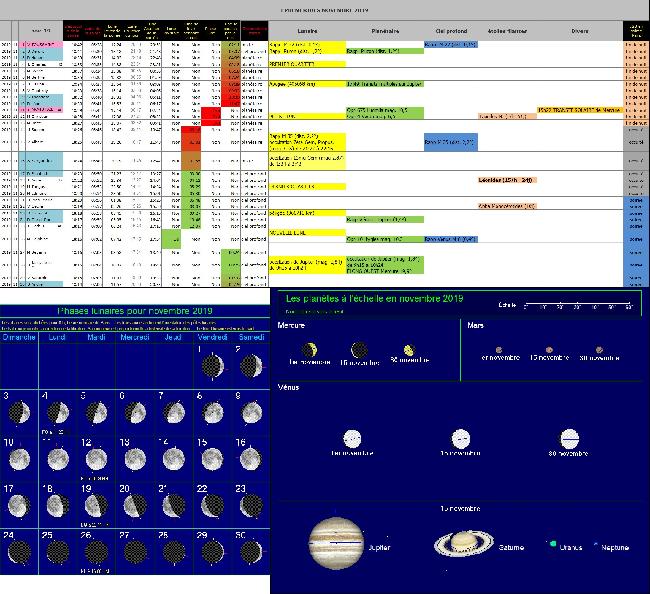Click the Saturne name label
This screenshot has height=594, width=650.
click(x=512, y=548)
